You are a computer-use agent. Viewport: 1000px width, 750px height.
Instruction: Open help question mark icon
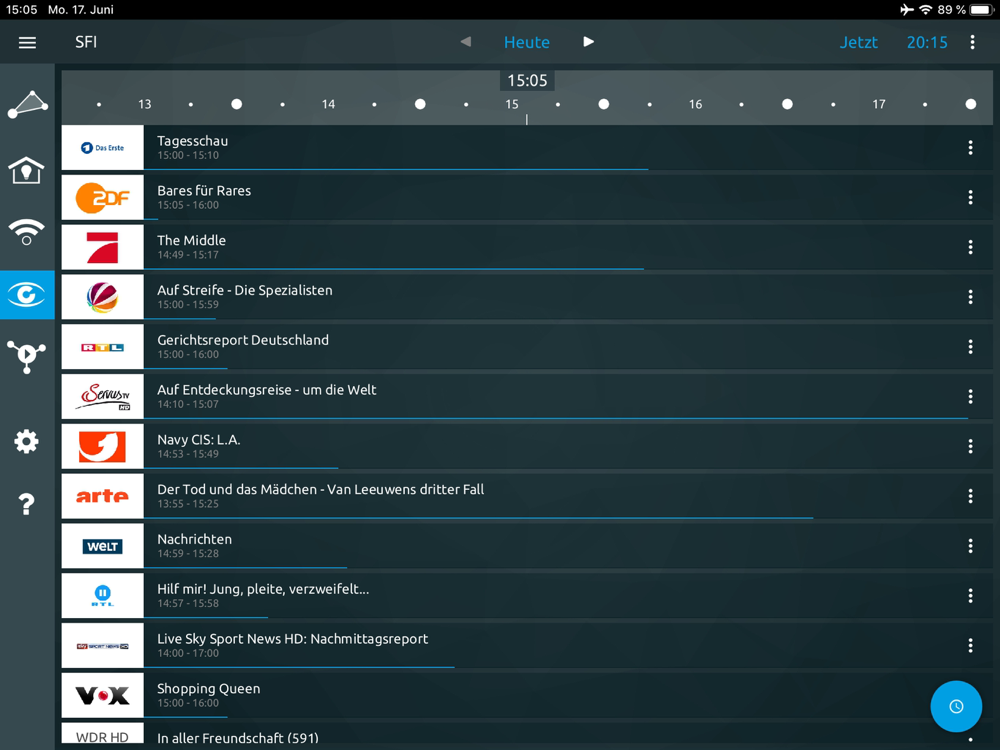(27, 504)
